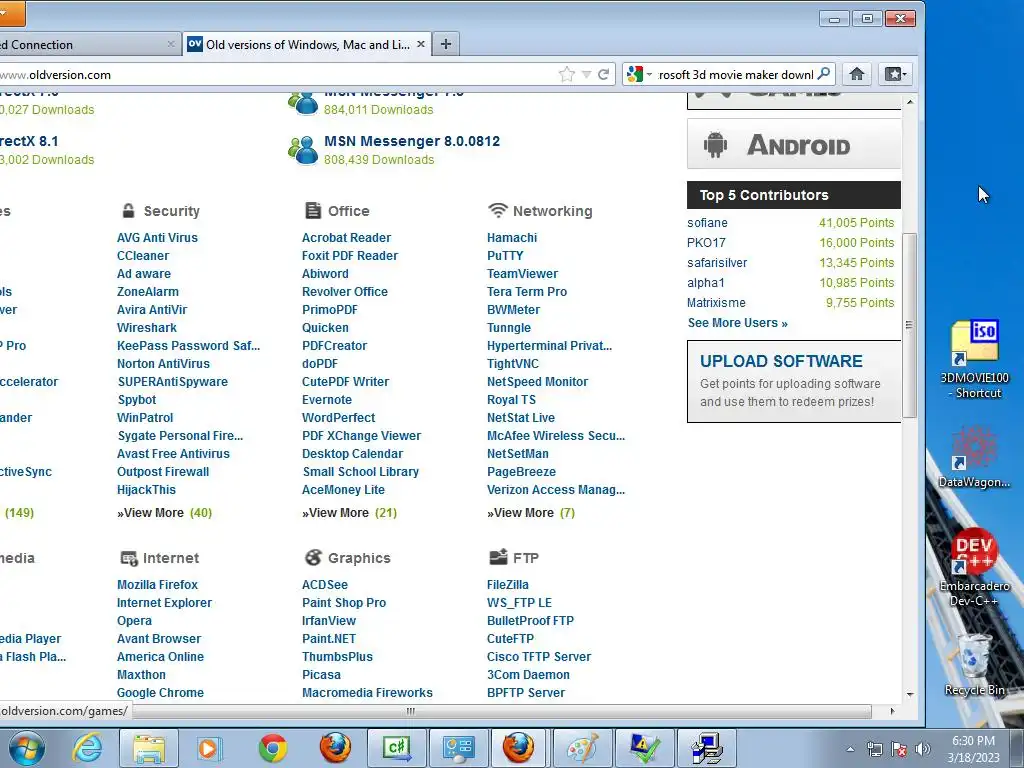
Task: Click the volume speaker tray icon
Action: pos(922,749)
